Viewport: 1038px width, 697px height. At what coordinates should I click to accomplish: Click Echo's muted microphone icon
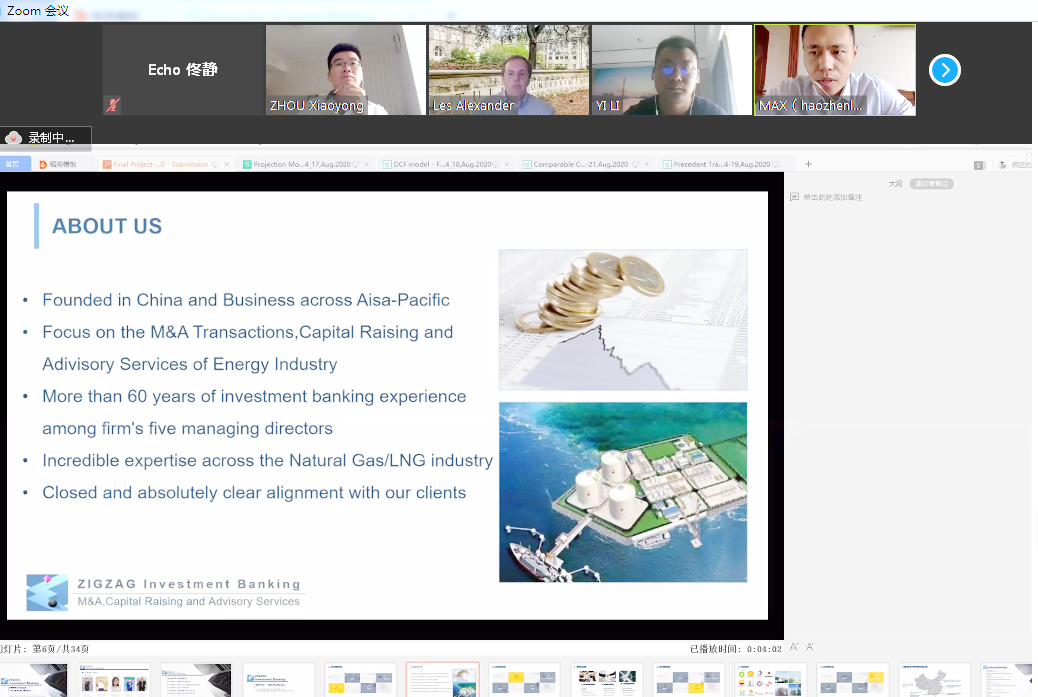112,104
